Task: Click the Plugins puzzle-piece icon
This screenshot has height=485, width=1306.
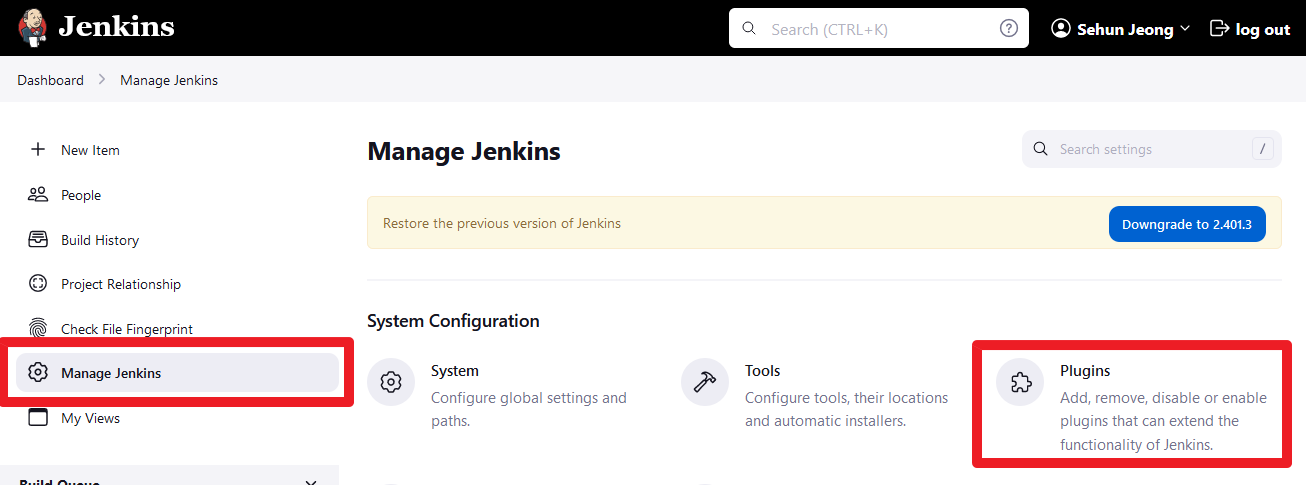Action: (x=1020, y=382)
